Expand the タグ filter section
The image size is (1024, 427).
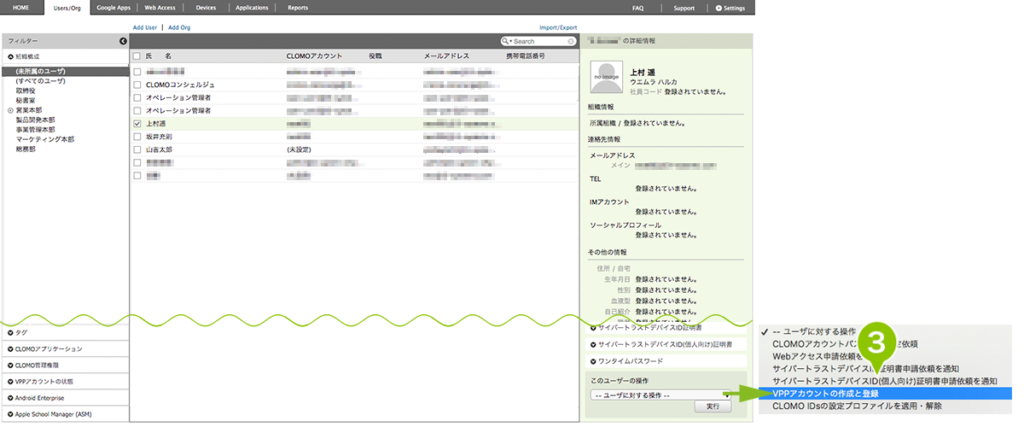click(11, 332)
